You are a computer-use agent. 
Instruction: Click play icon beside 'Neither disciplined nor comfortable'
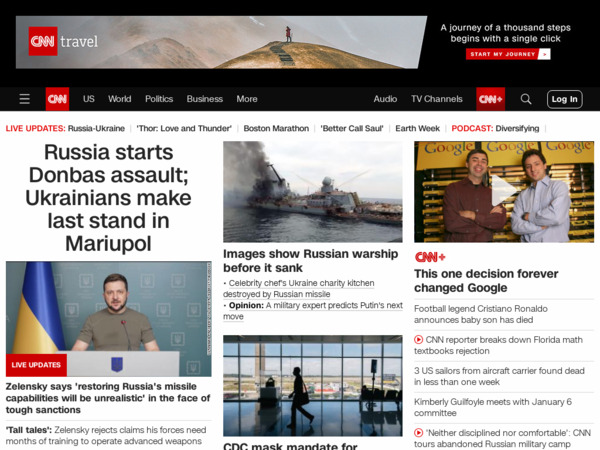point(419,433)
